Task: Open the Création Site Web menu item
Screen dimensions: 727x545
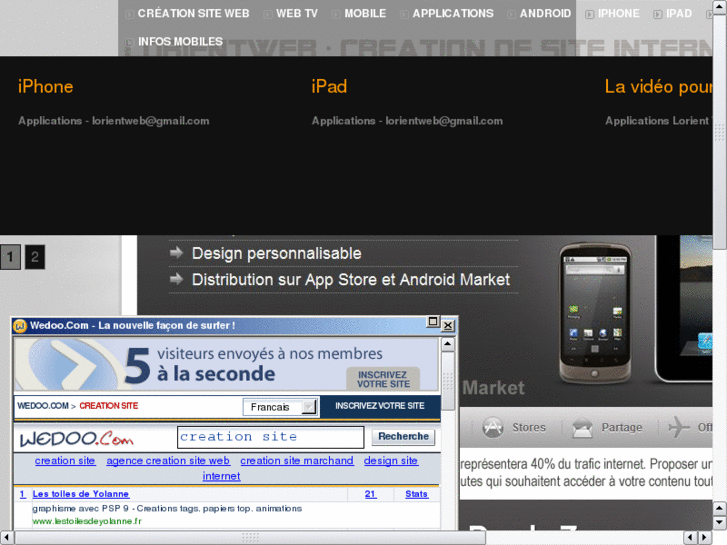Action: (193, 13)
